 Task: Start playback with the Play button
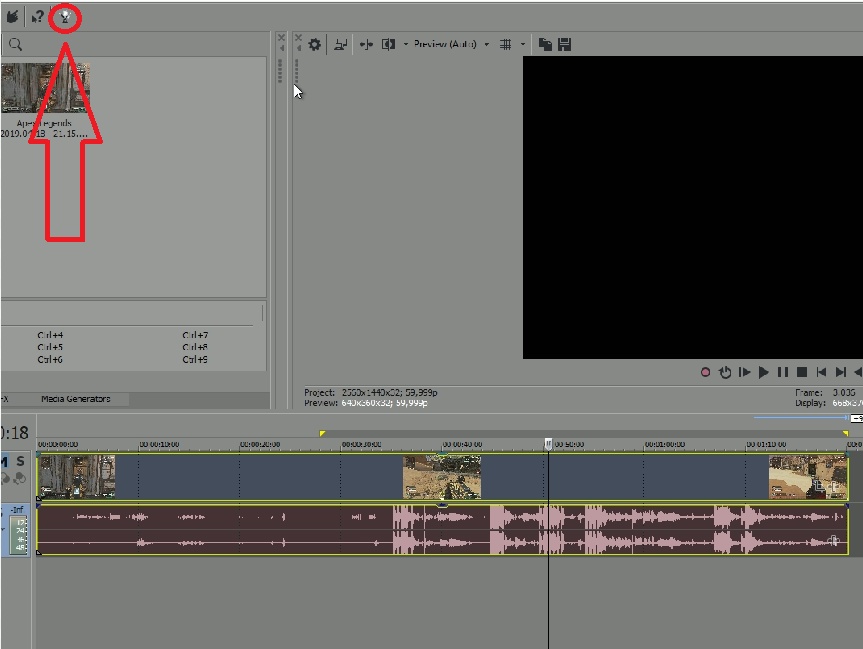pos(764,372)
